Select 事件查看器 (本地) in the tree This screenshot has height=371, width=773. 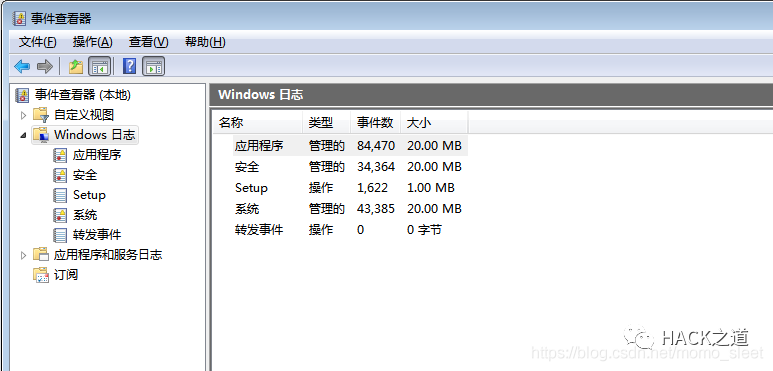pos(83,95)
